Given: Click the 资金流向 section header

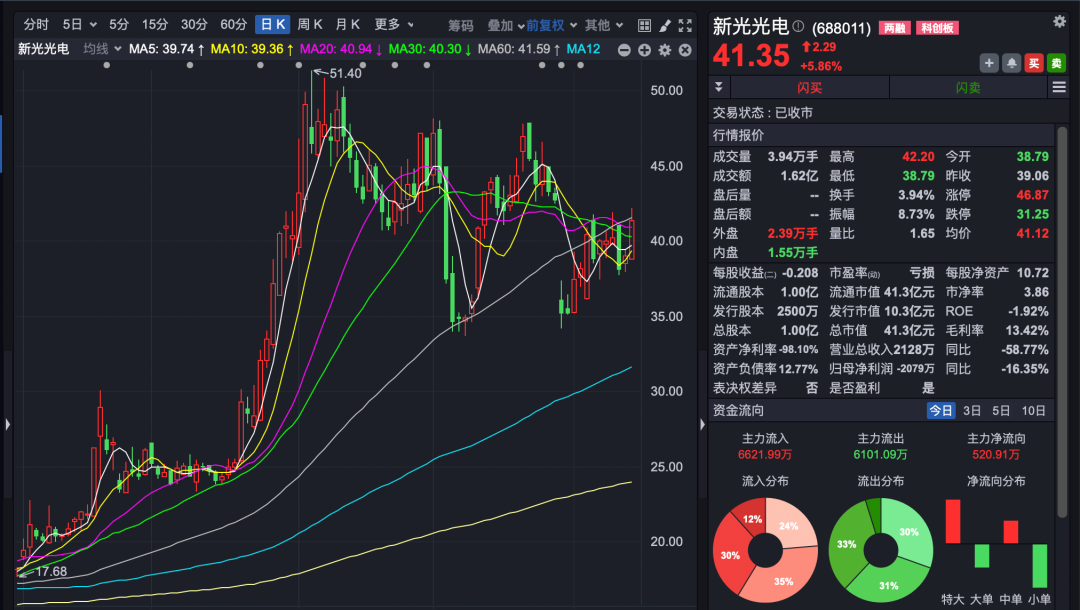Looking at the screenshot, I should (x=738, y=410).
